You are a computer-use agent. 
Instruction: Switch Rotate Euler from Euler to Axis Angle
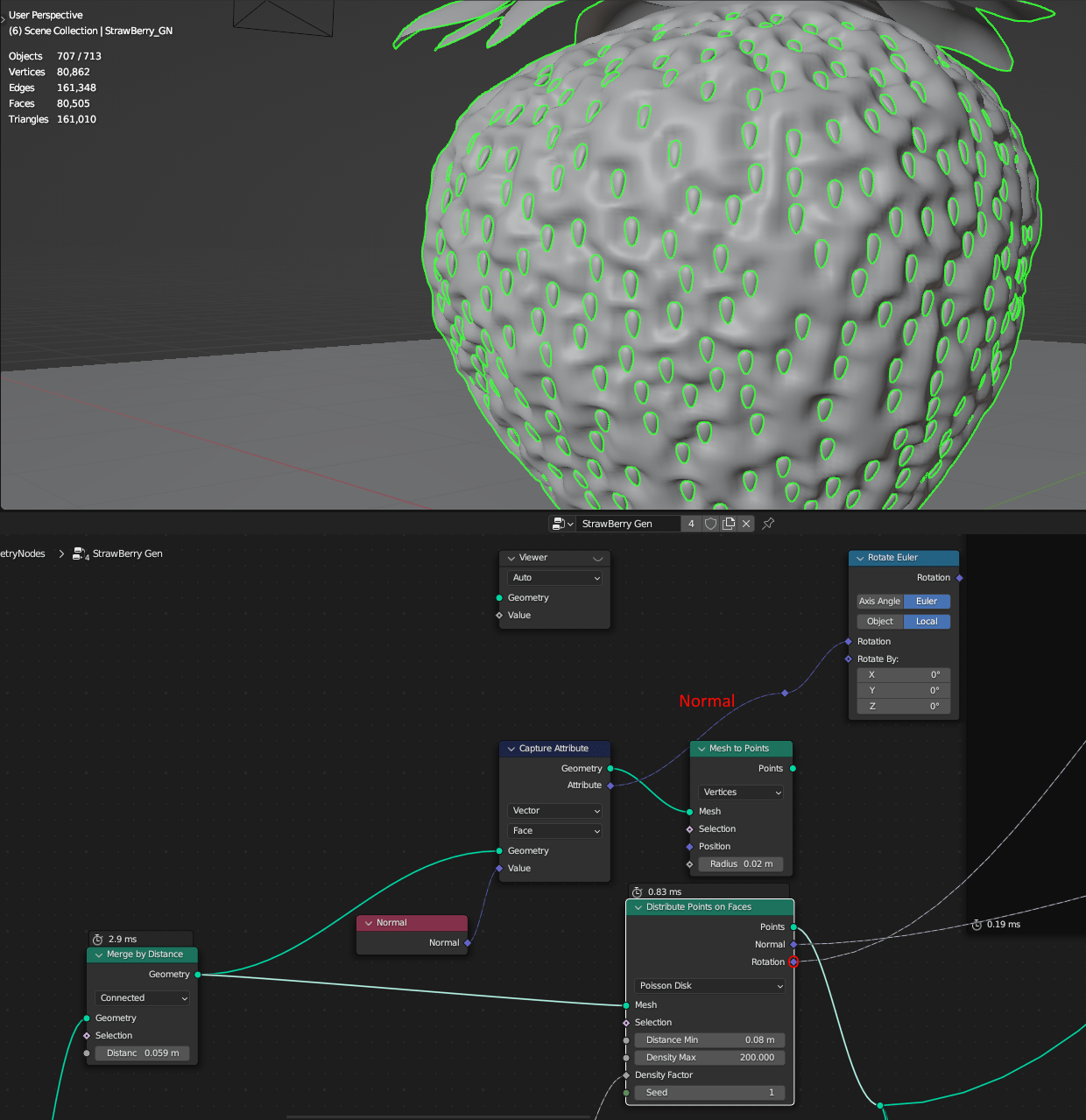point(879,602)
